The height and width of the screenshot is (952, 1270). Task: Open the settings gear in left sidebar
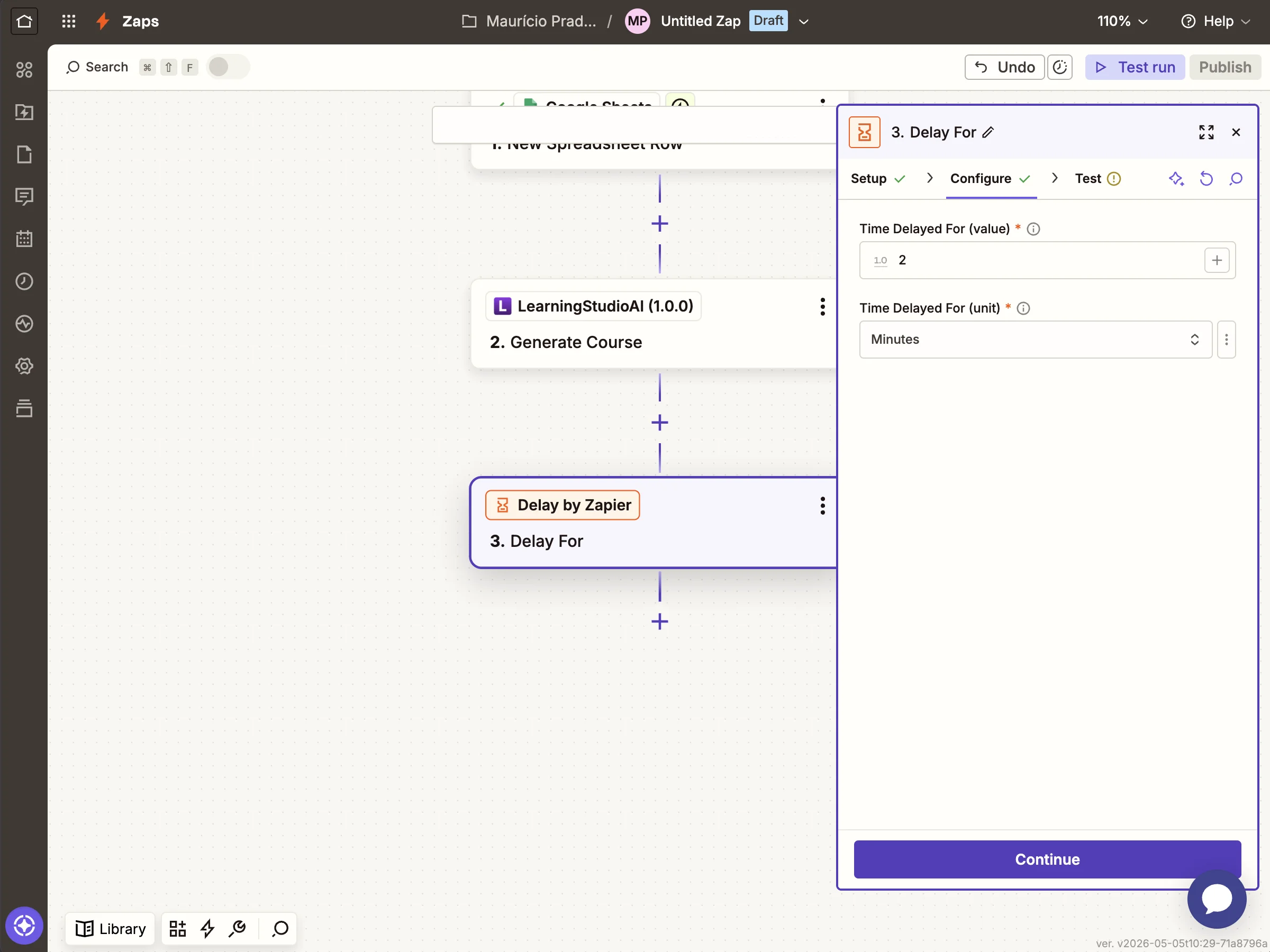(24, 366)
